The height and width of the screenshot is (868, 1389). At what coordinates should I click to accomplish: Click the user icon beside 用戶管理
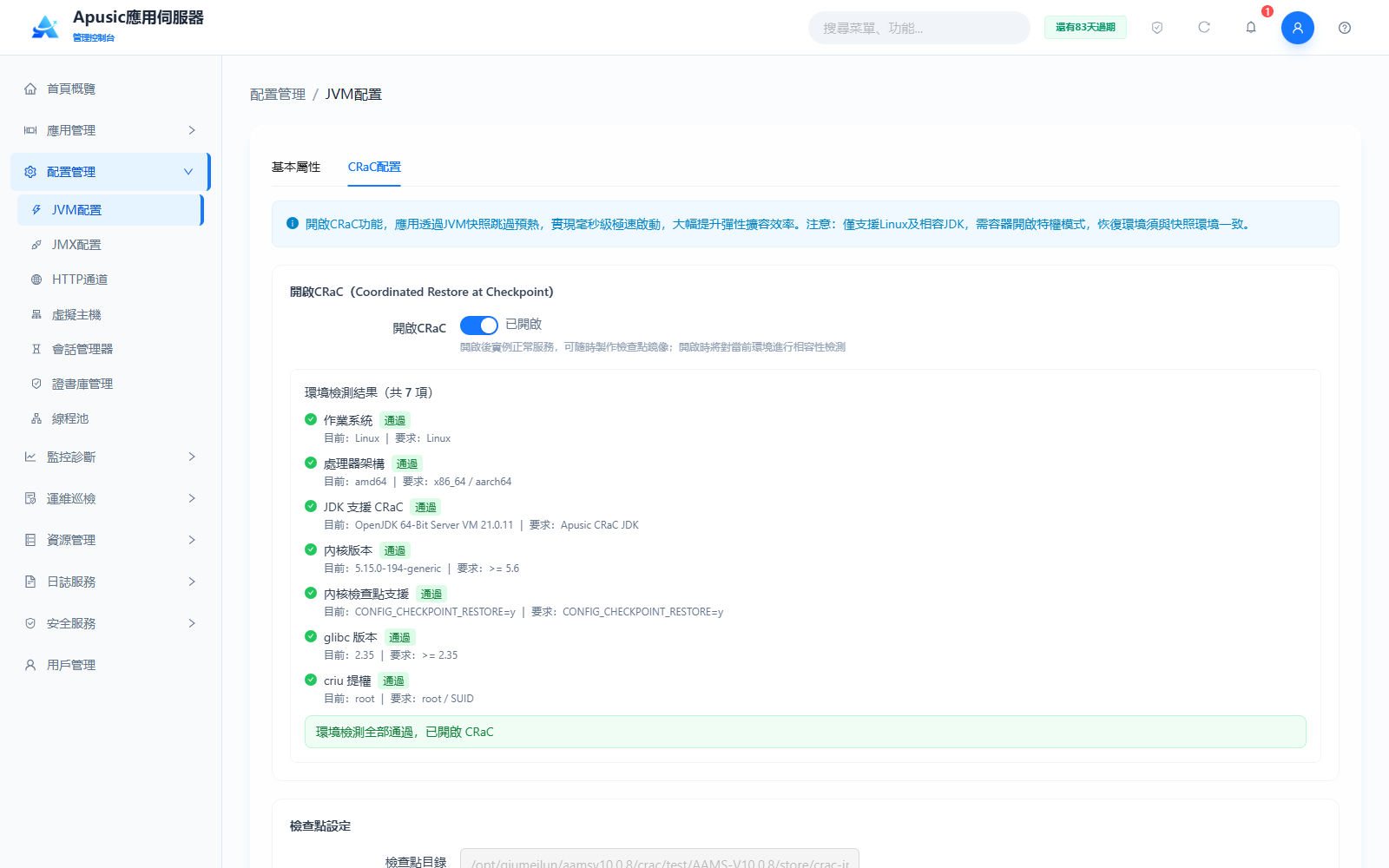(x=30, y=665)
